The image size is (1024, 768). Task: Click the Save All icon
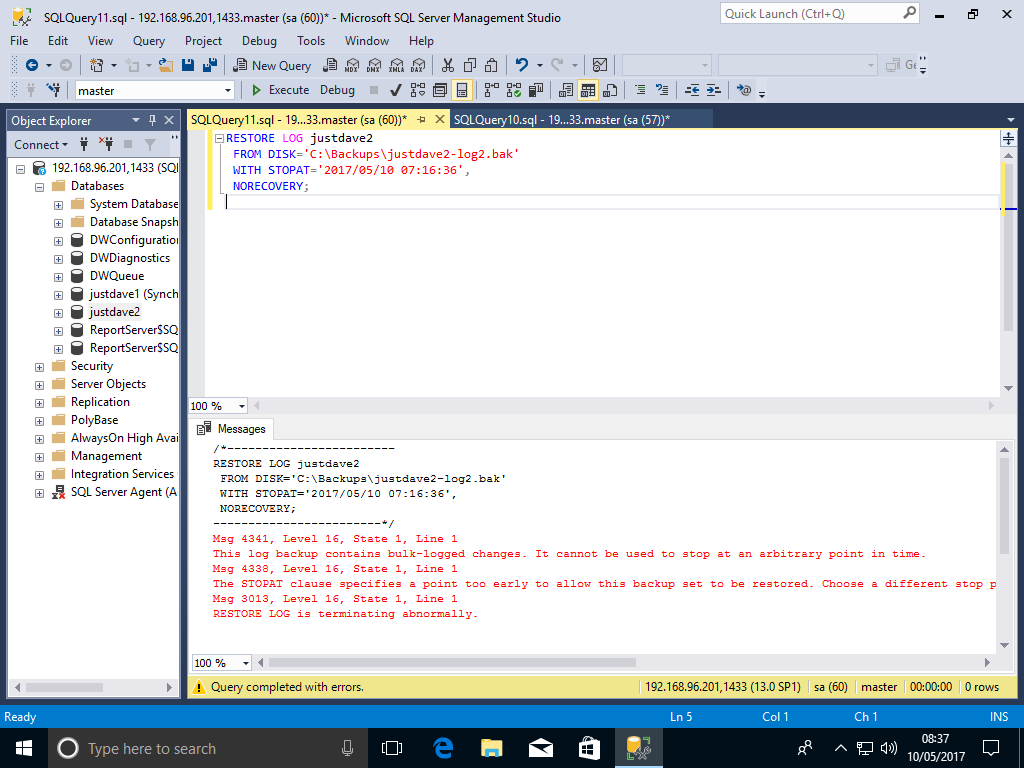point(210,65)
